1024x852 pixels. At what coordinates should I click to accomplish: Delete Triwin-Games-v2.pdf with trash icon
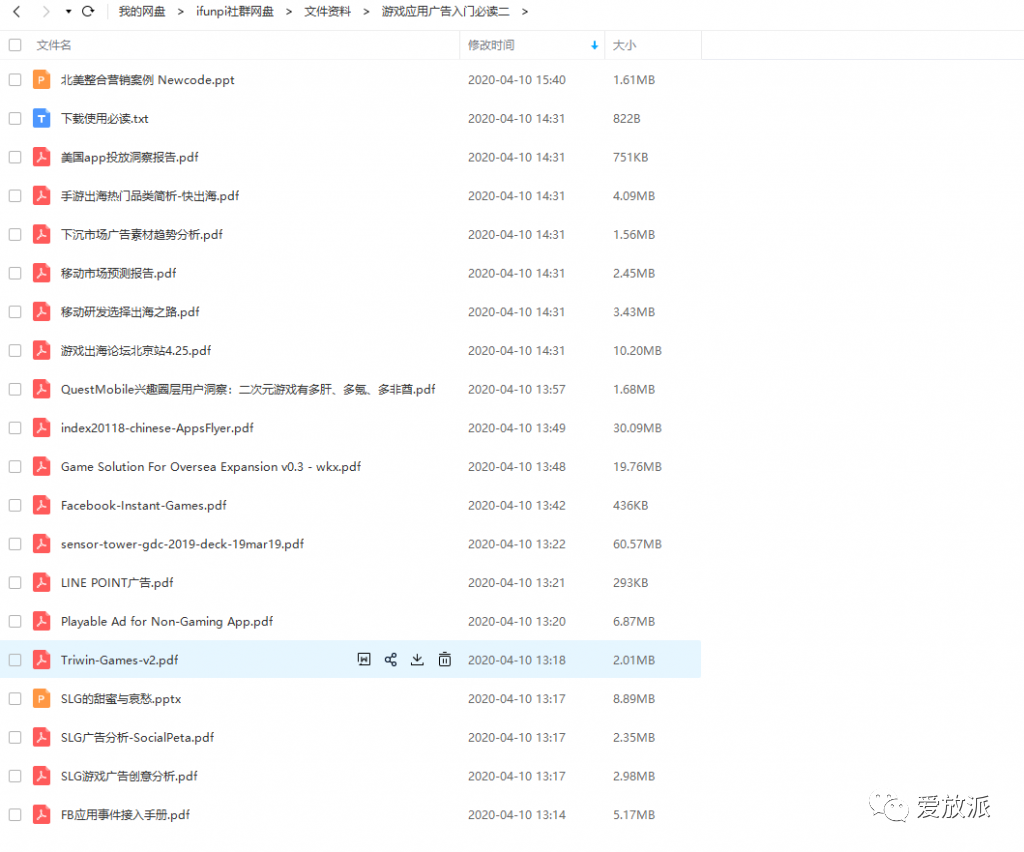coord(445,659)
